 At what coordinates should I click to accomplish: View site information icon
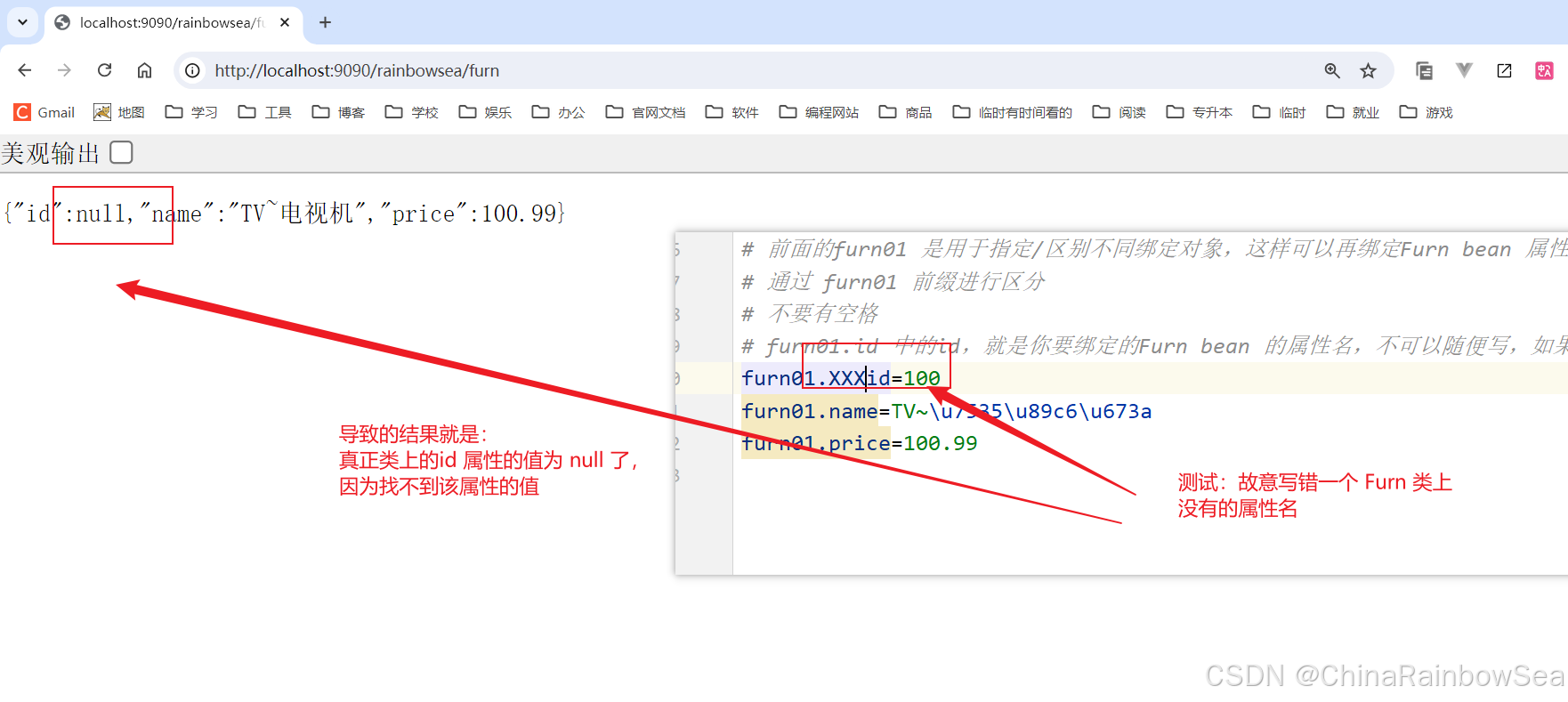[x=192, y=70]
